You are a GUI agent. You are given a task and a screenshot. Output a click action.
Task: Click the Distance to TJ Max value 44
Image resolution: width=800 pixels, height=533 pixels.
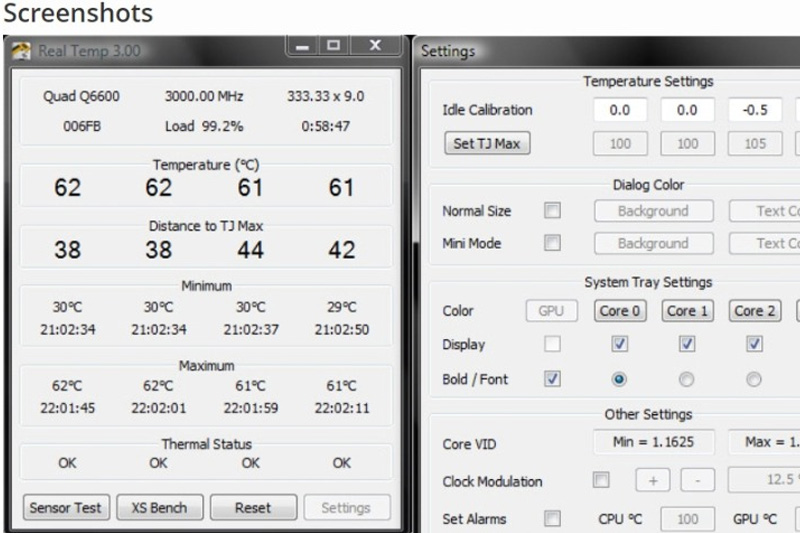click(251, 250)
